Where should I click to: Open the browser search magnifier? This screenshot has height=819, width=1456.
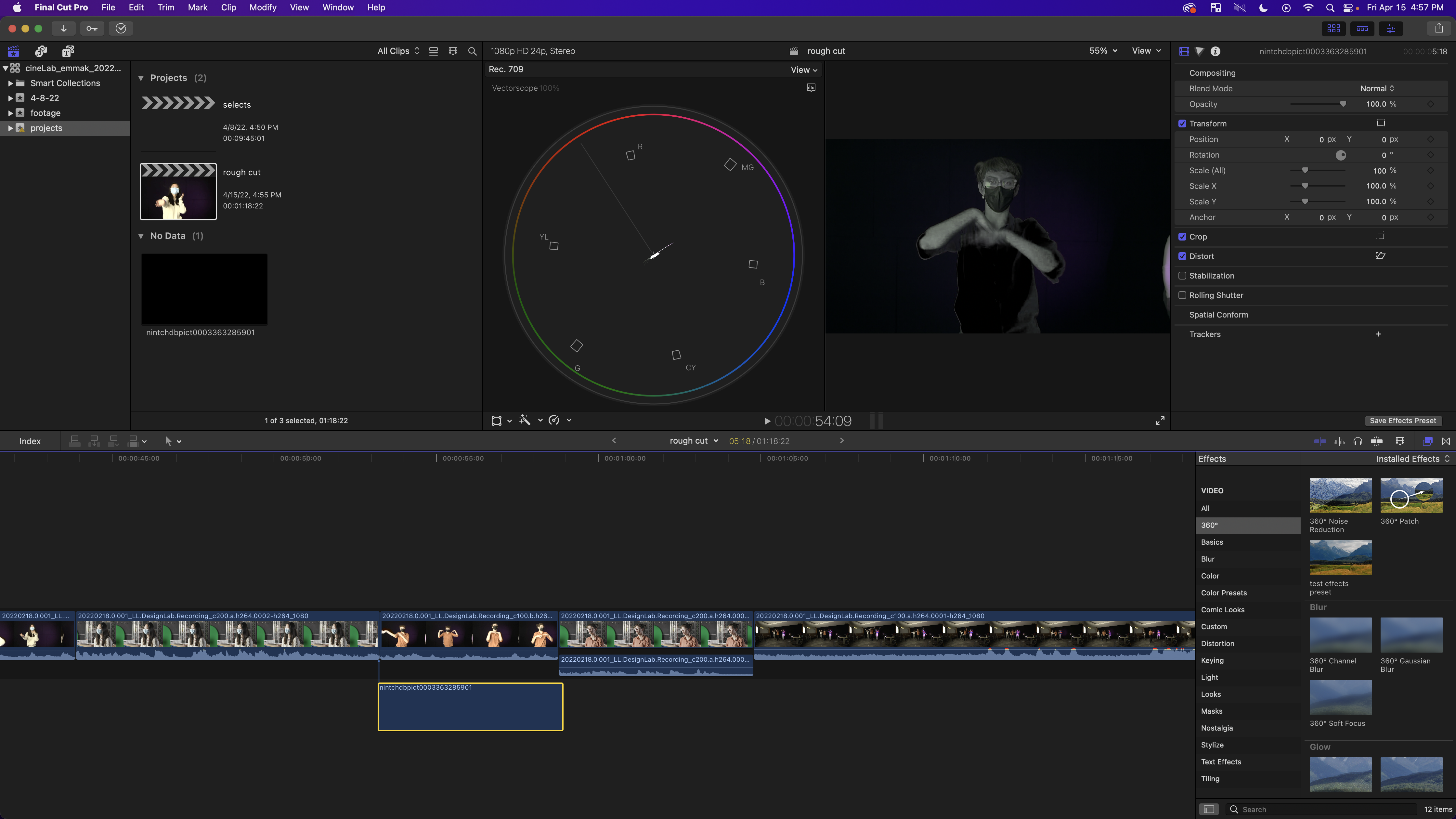point(473,51)
